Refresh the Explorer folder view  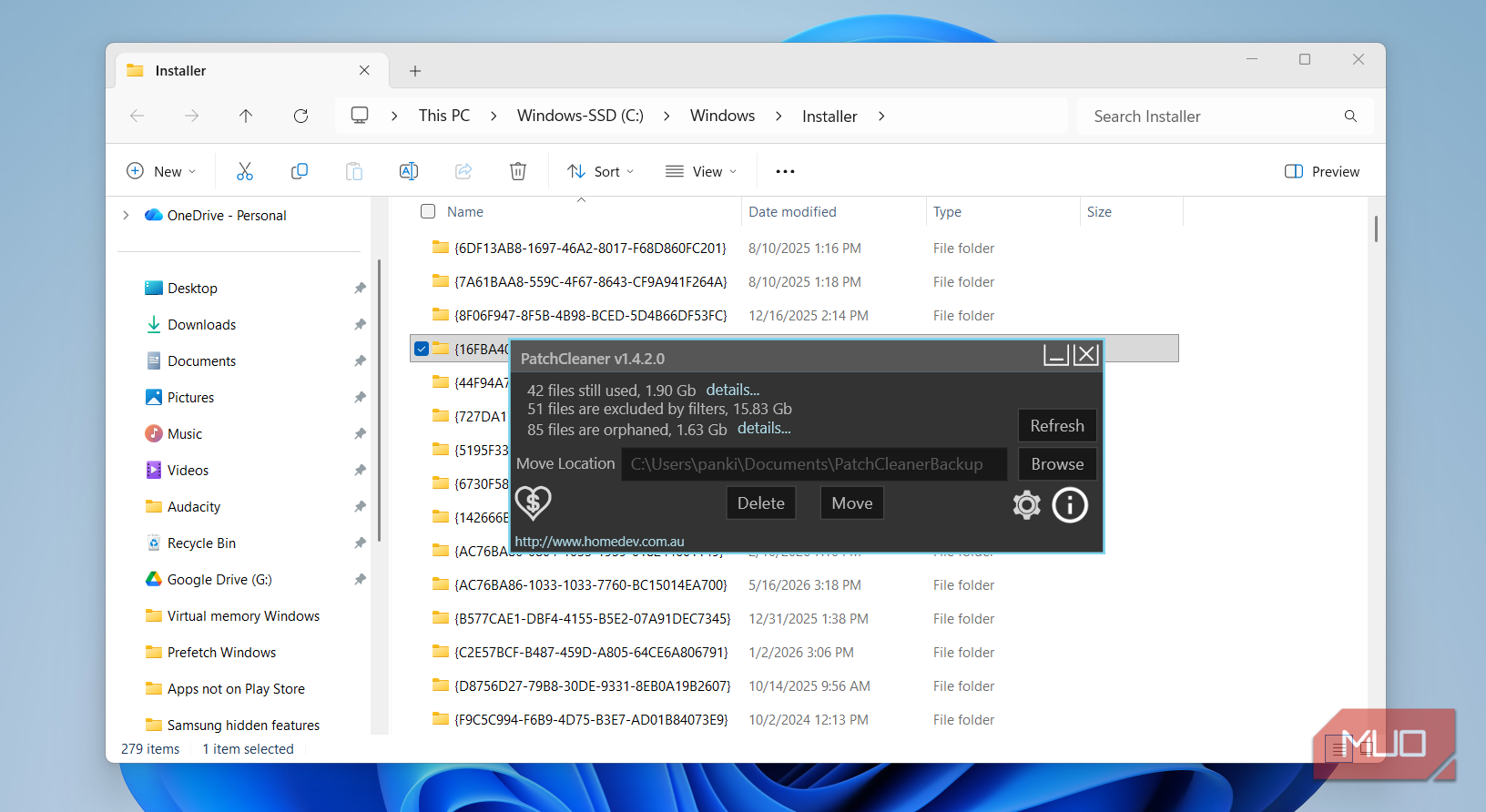point(300,116)
